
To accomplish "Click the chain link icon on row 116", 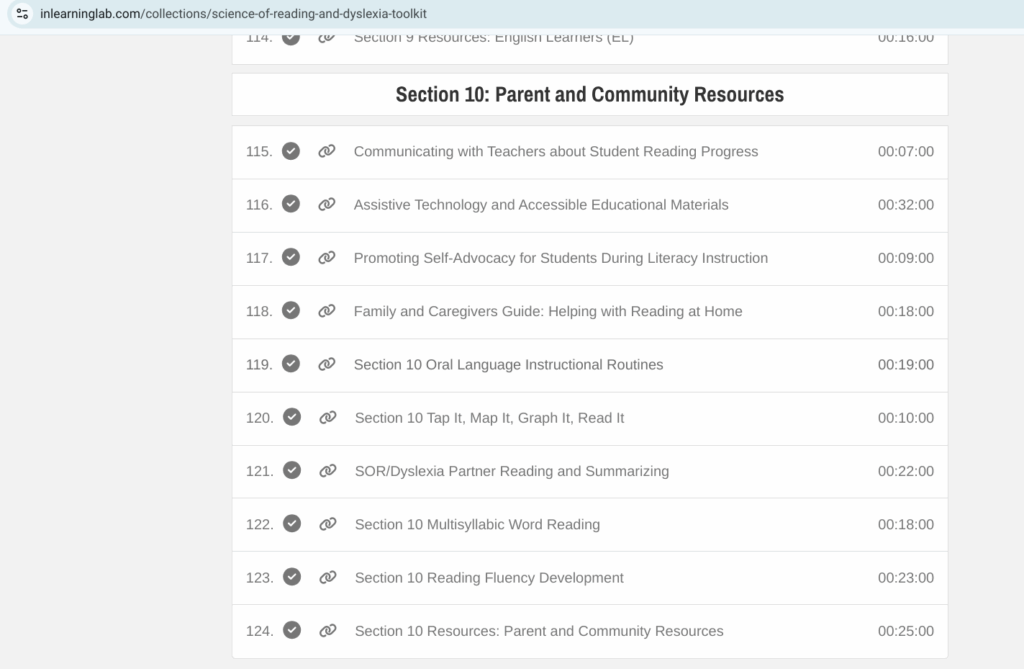I will click(x=327, y=205).
